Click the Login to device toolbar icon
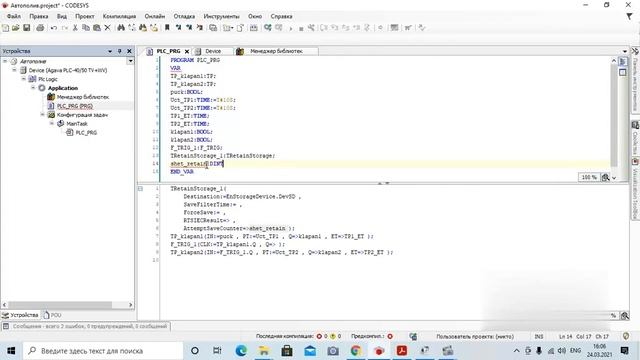Image resolution: width=640 pixels, height=360 pixels. click(267, 28)
